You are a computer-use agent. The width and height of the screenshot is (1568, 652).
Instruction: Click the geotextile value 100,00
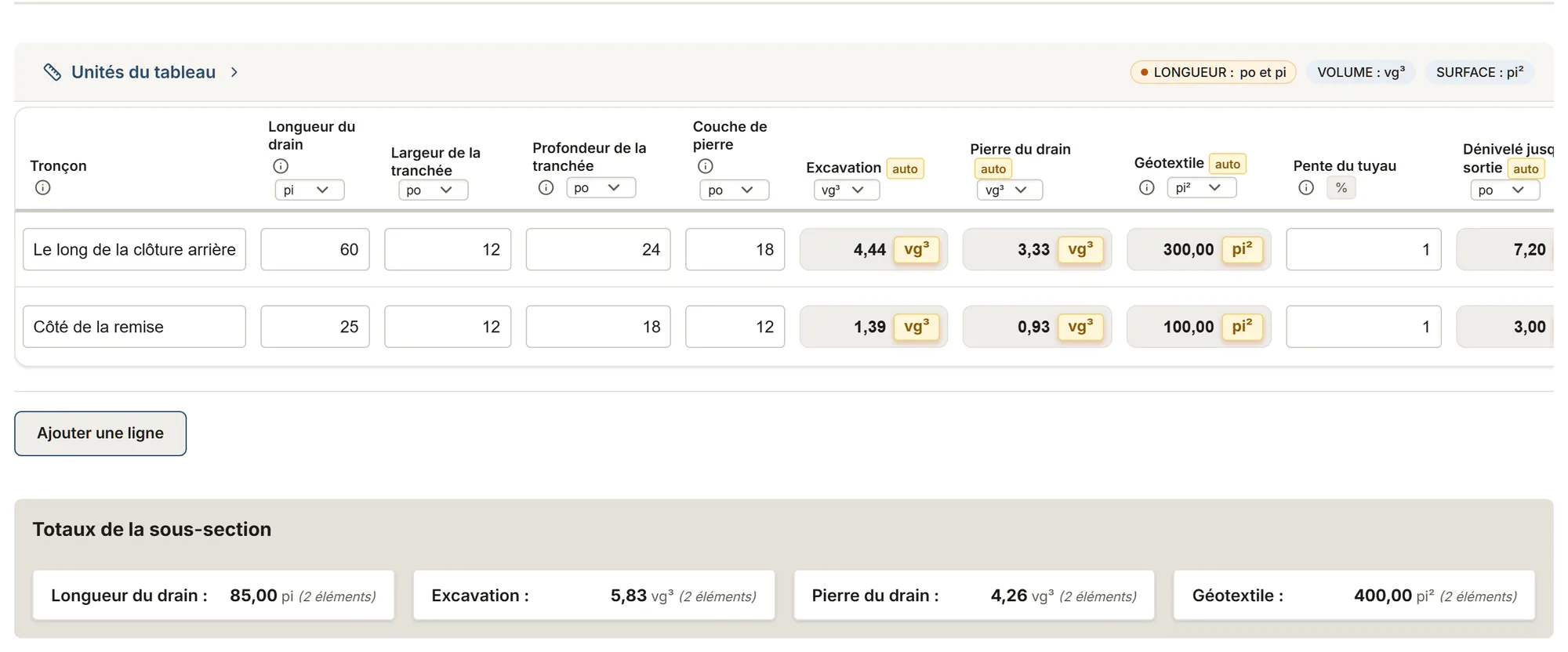point(1189,327)
